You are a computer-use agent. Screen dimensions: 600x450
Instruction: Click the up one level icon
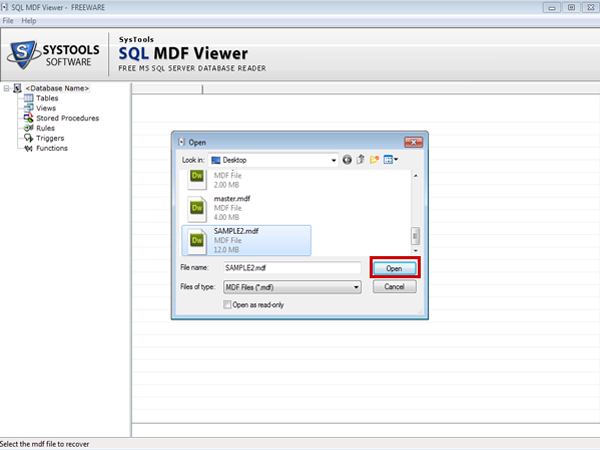(360, 160)
